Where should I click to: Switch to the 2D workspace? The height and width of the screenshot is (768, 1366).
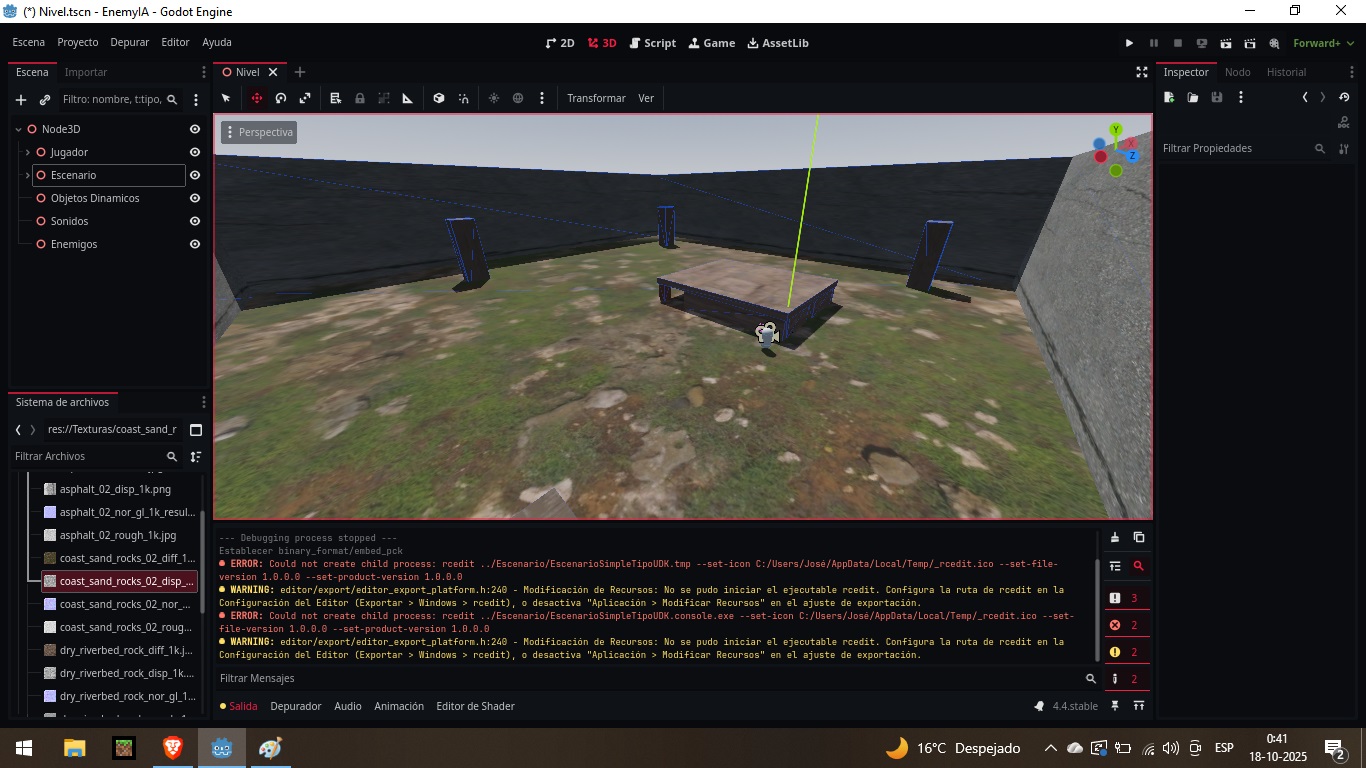click(x=560, y=43)
